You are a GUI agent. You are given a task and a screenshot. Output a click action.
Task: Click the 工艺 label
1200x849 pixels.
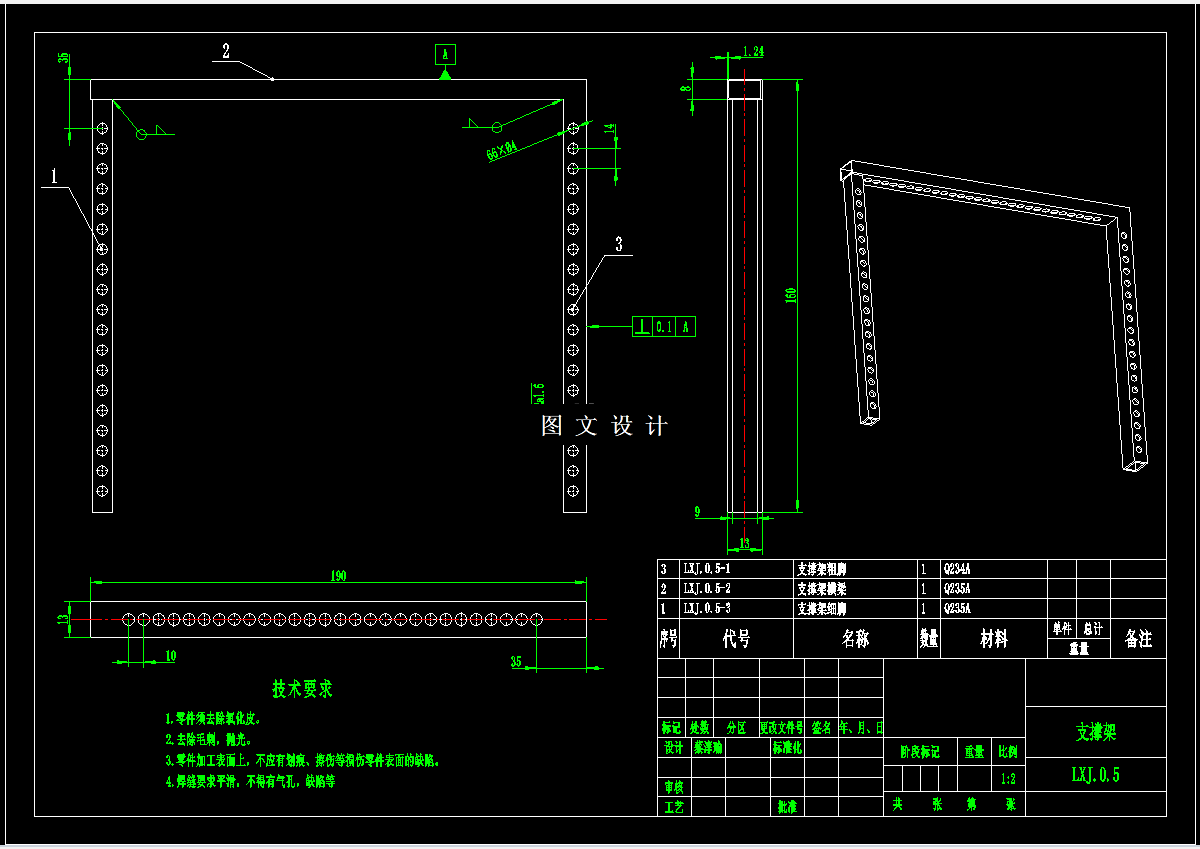click(x=674, y=806)
